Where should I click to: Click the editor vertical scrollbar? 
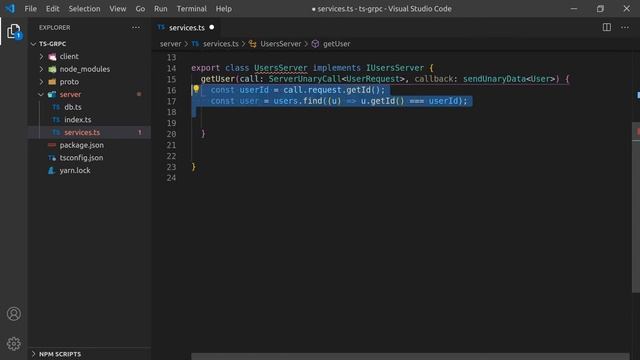[x=636, y=207]
